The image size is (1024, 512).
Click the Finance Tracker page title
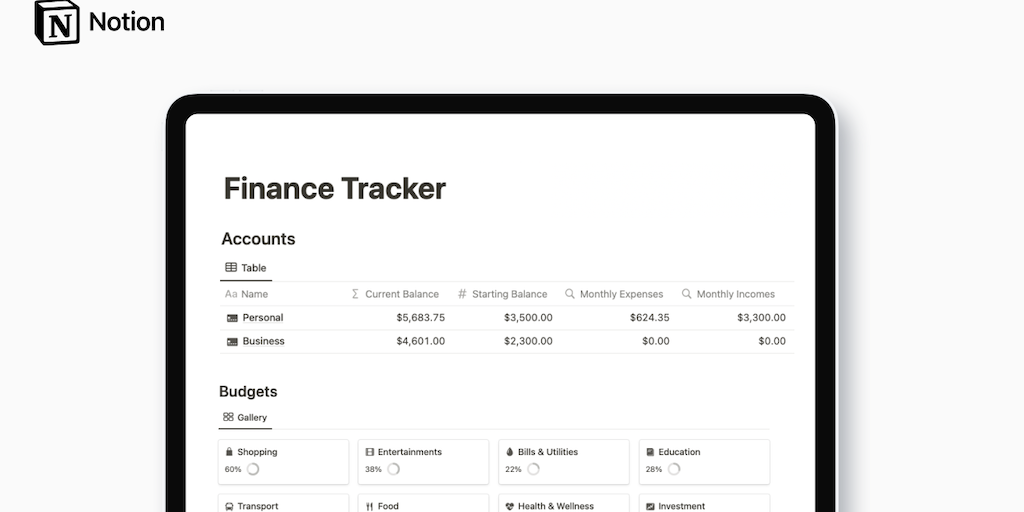tap(334, 188)
